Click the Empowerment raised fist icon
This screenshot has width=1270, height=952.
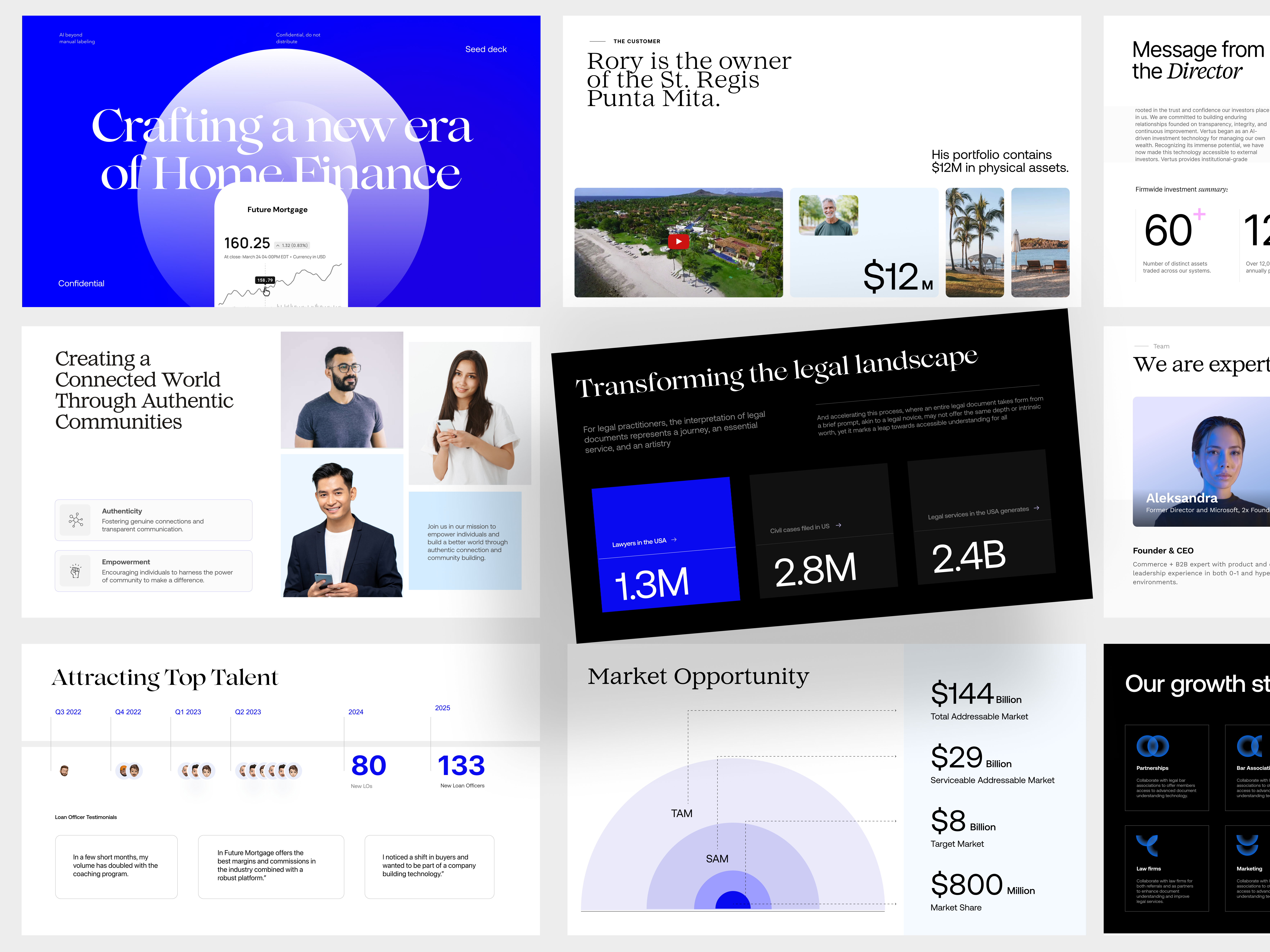75,571
